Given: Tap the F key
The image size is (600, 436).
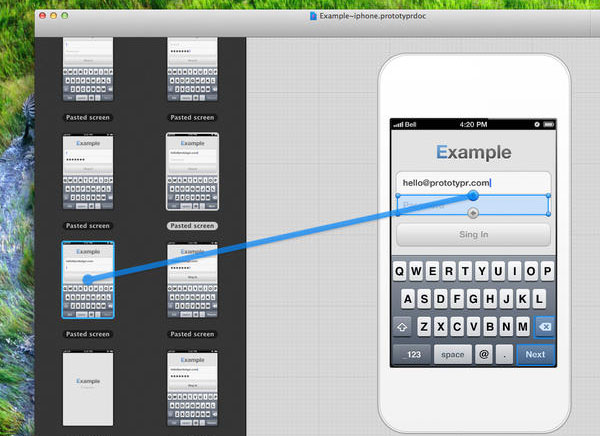Looking at the screenshot, I should point(457,299).
